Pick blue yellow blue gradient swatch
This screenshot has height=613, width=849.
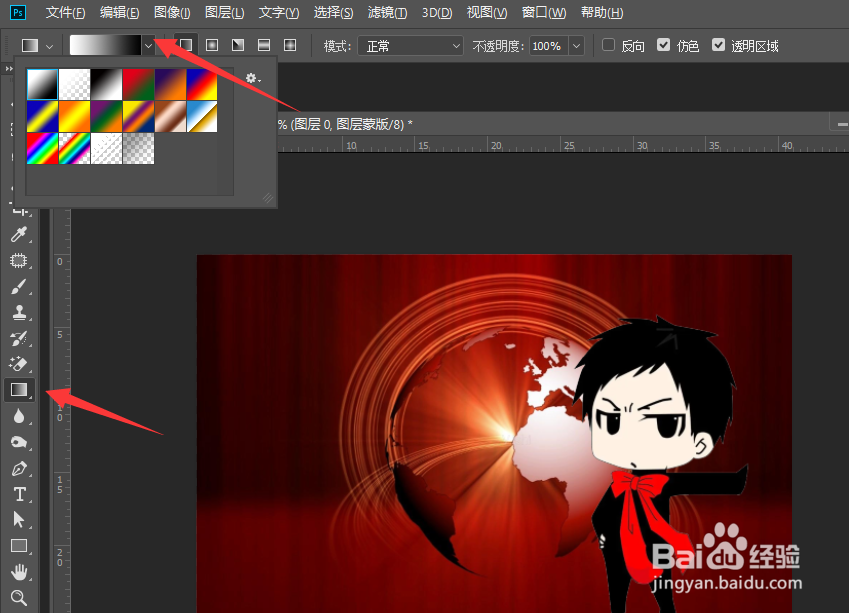tap(42, 116)
